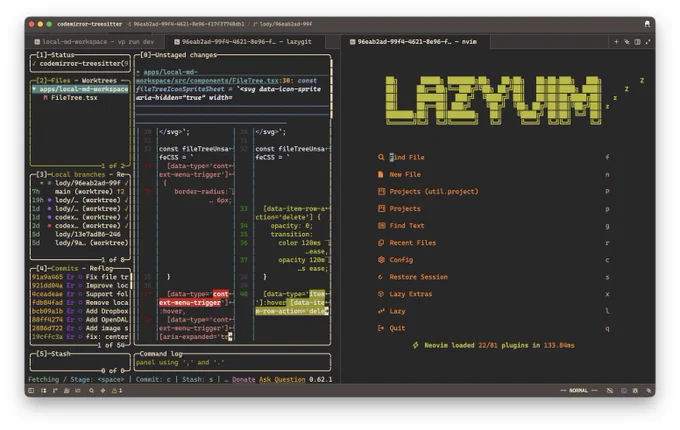
Task: Click the warning indicator showing 1
Action: (117, 391)
